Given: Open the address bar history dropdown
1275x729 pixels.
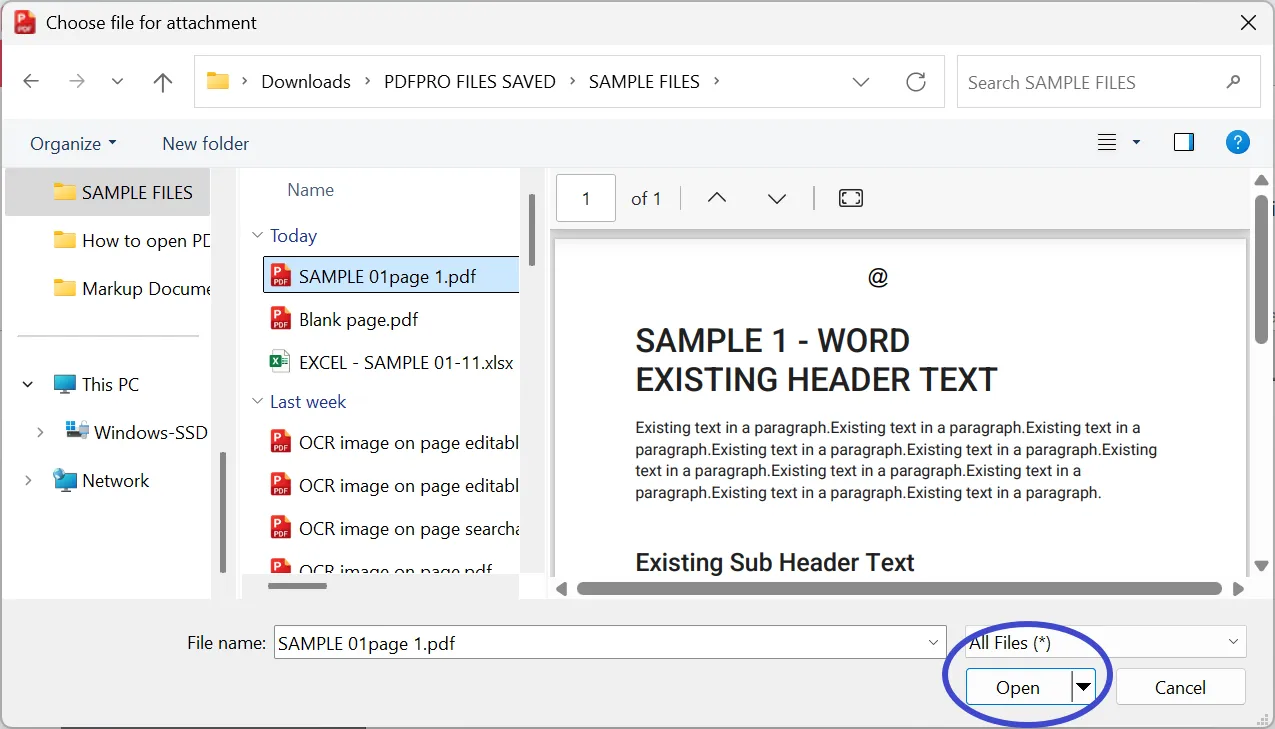Looking at the screenshot, I should click(x=861, y=82).
